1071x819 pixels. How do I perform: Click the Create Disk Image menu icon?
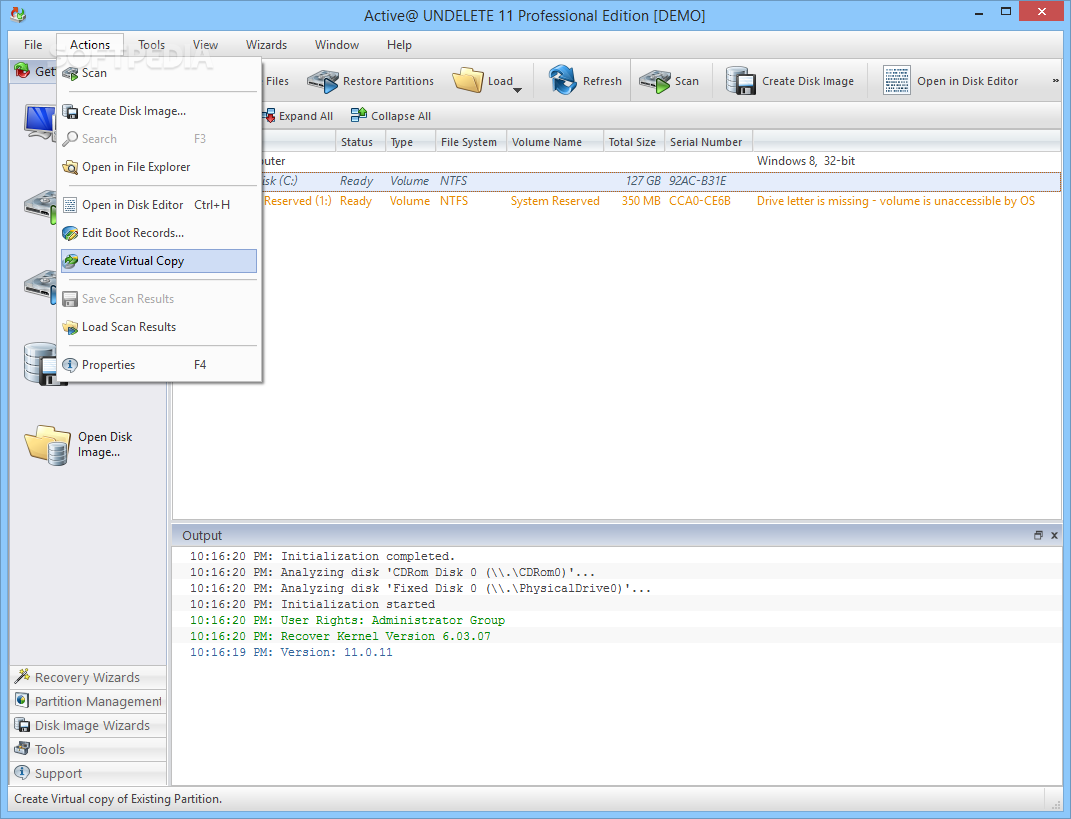coord(70,111)
